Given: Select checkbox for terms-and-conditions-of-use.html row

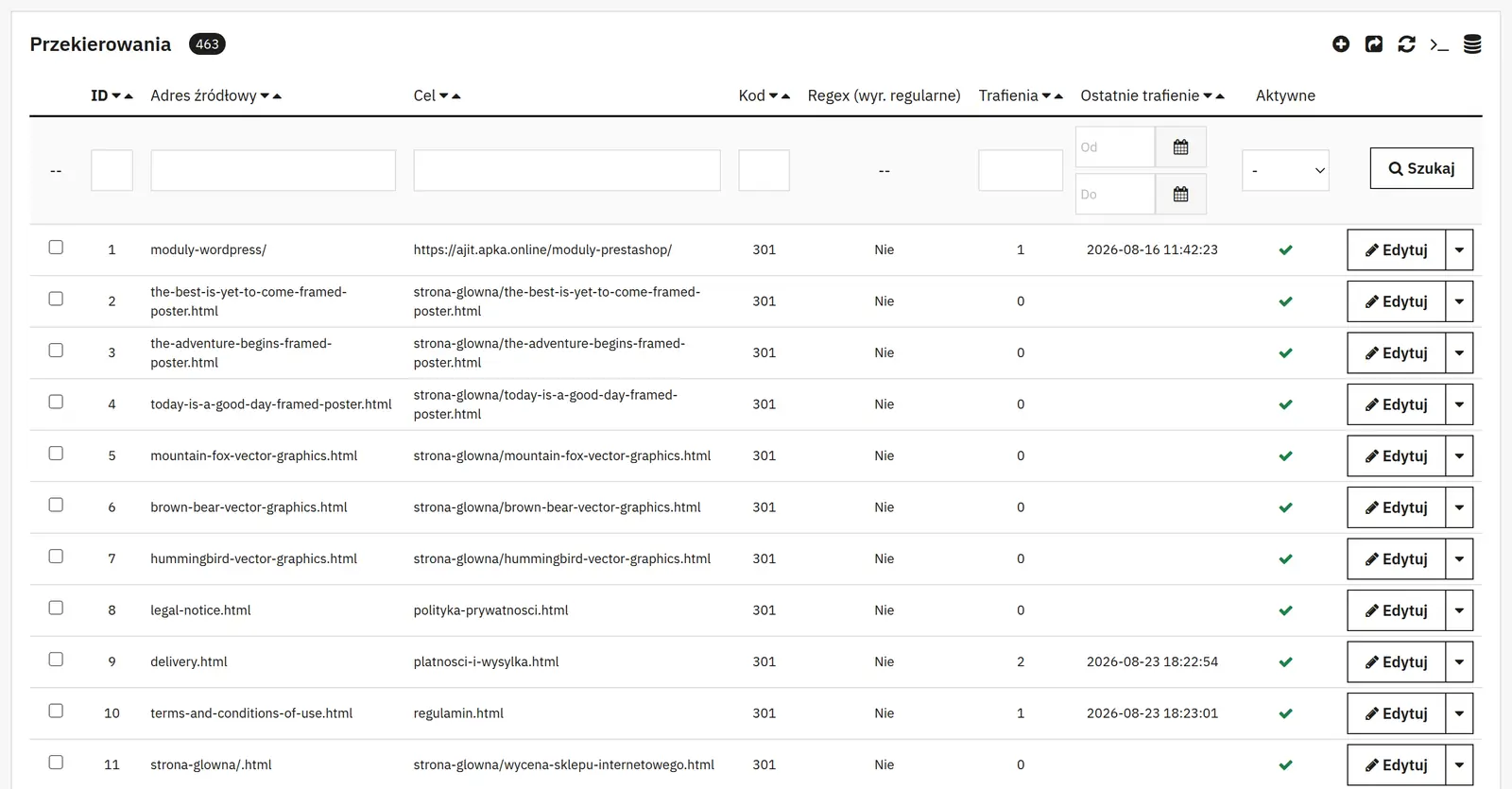Looking at the screenshot, I should click(x=56, y=712).
